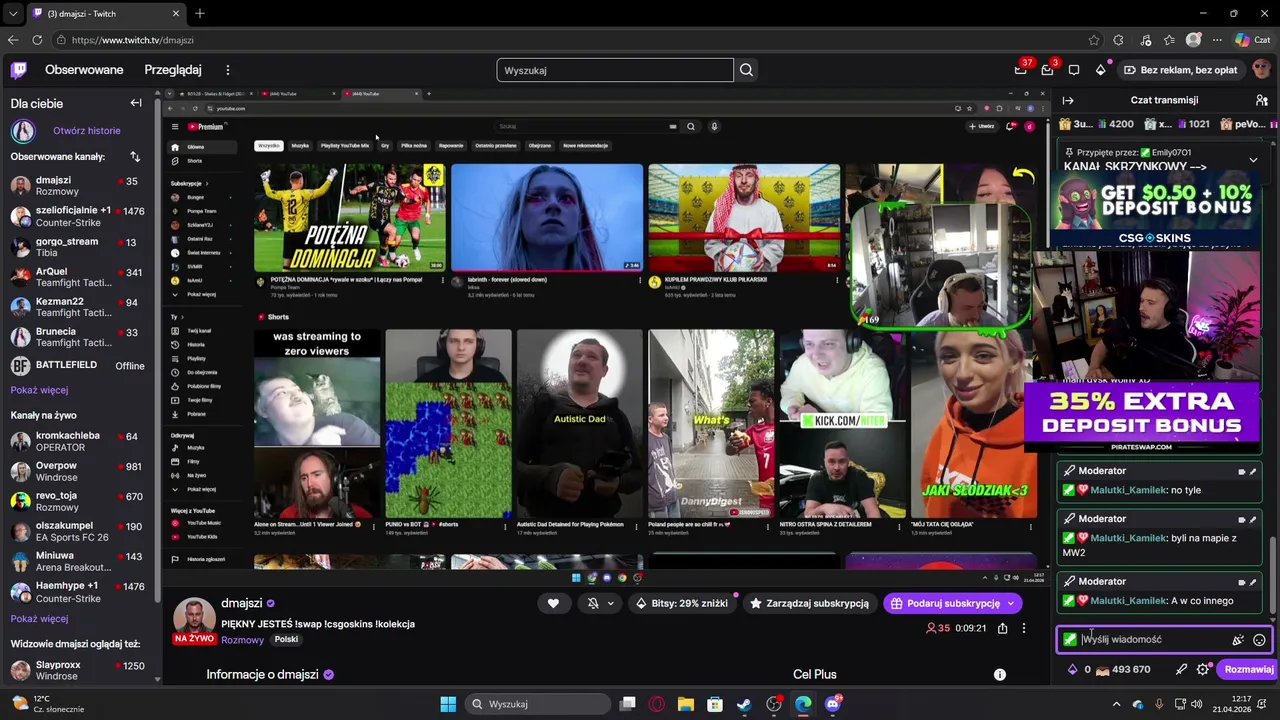Expand first Pokaż więcej under followed channels
1280x720 pixels.
(39, 390)
